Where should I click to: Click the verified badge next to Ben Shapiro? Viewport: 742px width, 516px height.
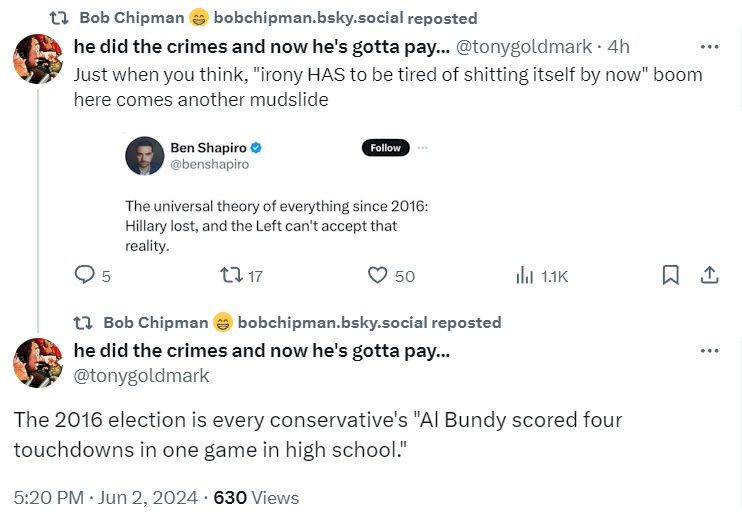256,148
